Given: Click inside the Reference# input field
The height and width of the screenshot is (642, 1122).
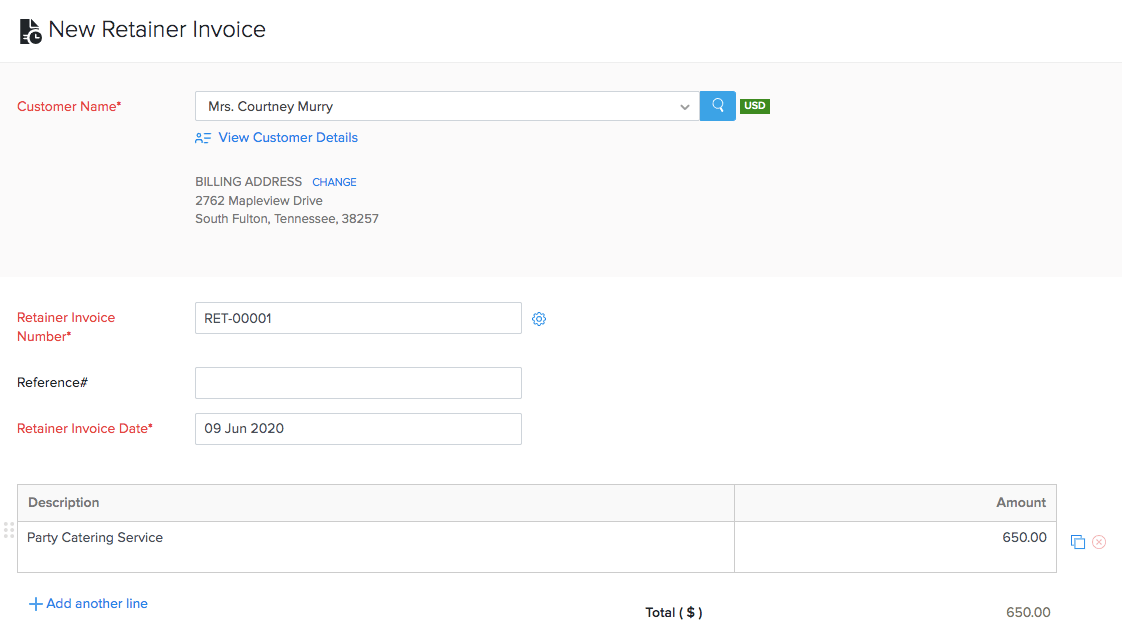Looking at the screenshot, I should tap(358, 382).
